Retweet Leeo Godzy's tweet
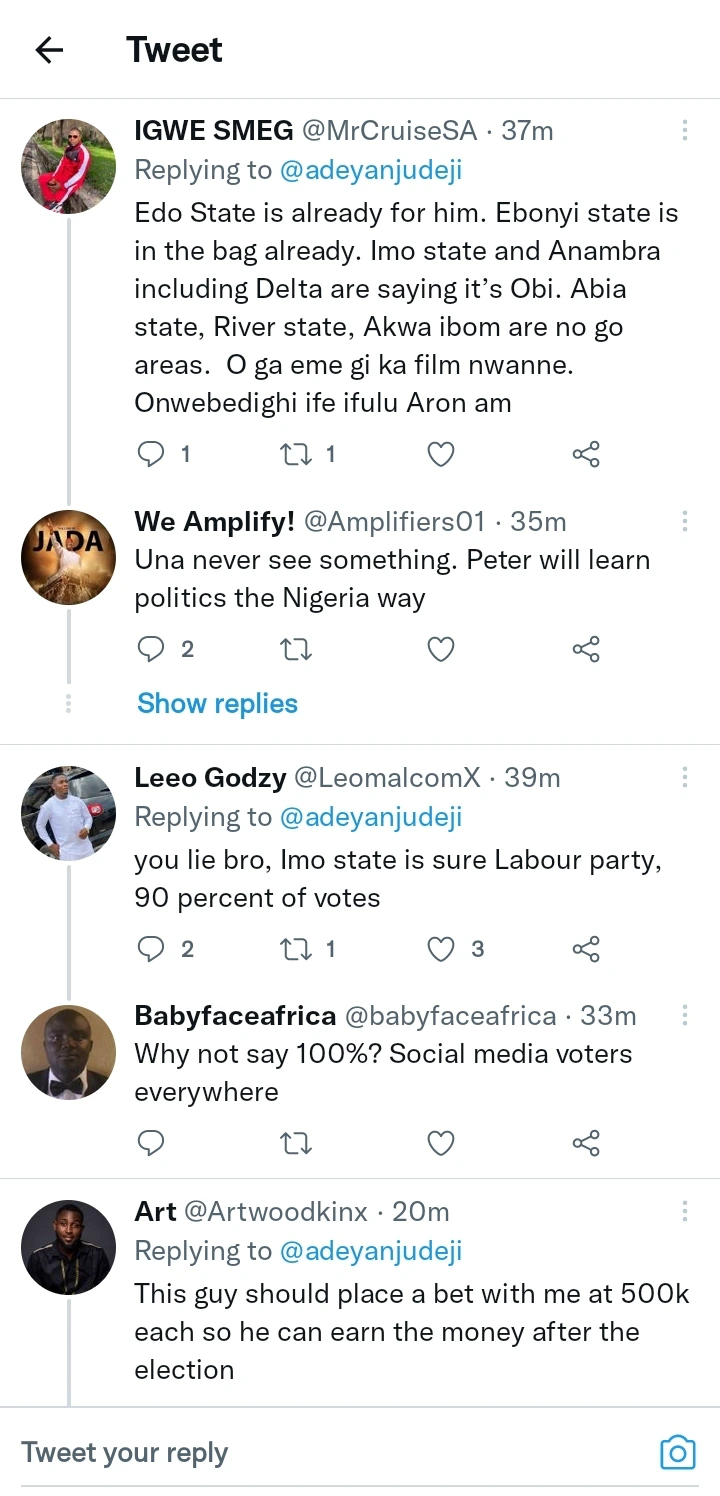The width and height of the screenshot is (720, 1496). 295,948
